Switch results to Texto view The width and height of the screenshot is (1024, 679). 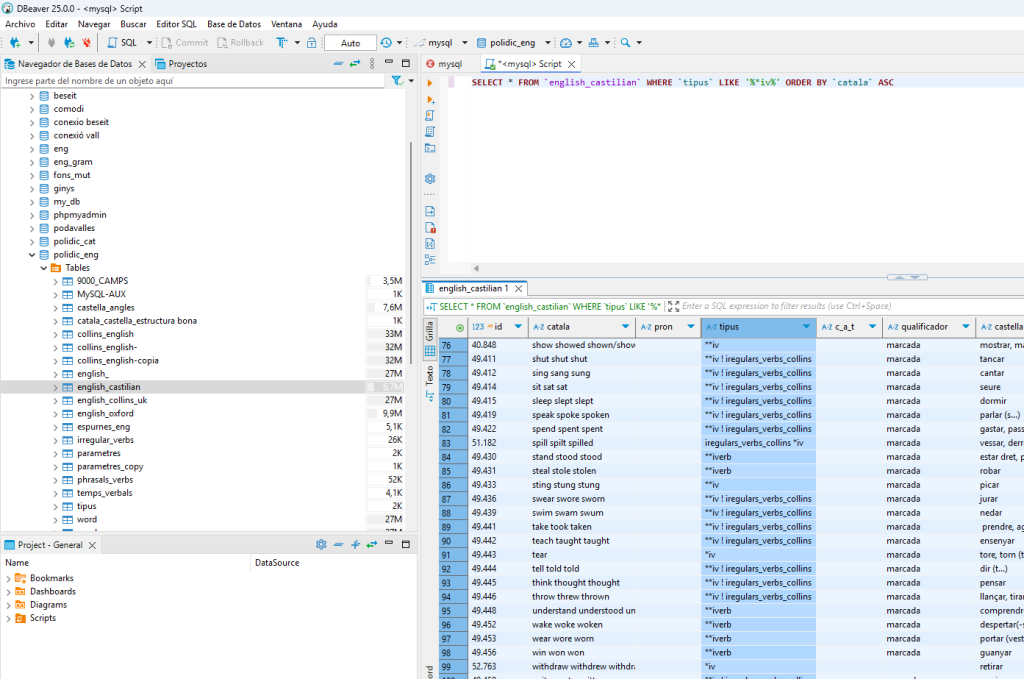(x=430, y=375)
